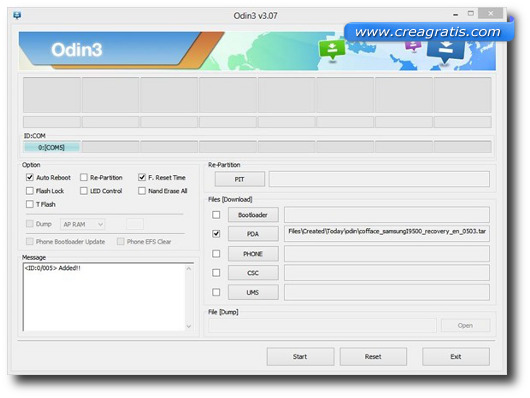Tick the checkbox beside UMS
530x398 pixels.
(216, 292)
